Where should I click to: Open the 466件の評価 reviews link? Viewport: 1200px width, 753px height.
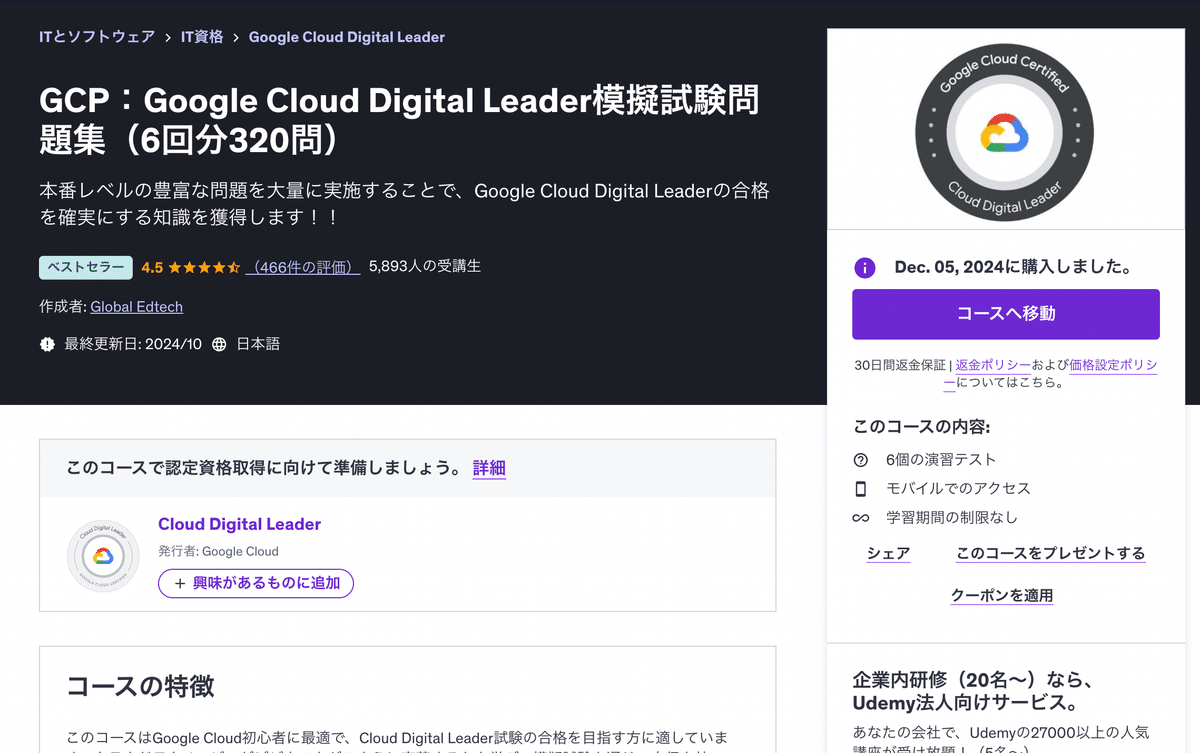(x=303, y=267)
